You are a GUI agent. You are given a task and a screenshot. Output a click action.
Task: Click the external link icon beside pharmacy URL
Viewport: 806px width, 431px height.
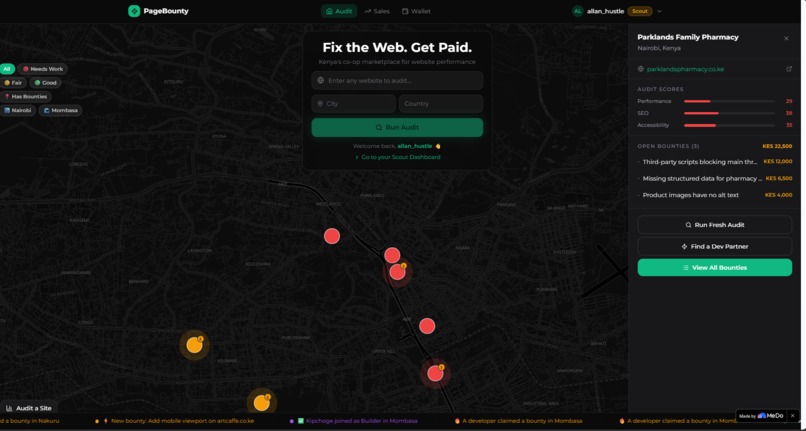[789, 69]
